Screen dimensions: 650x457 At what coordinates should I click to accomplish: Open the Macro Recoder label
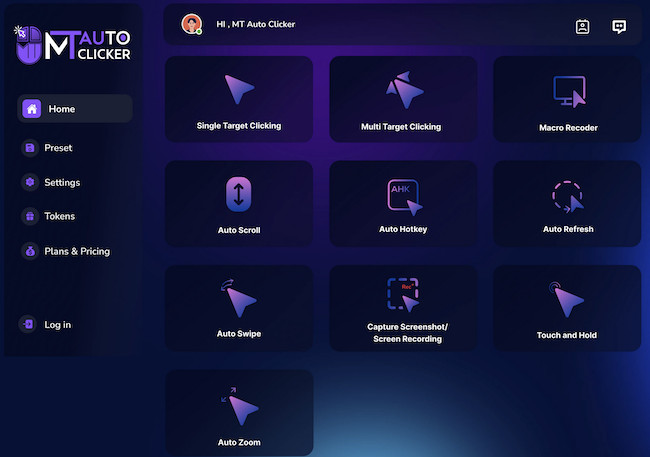(568, 128)
